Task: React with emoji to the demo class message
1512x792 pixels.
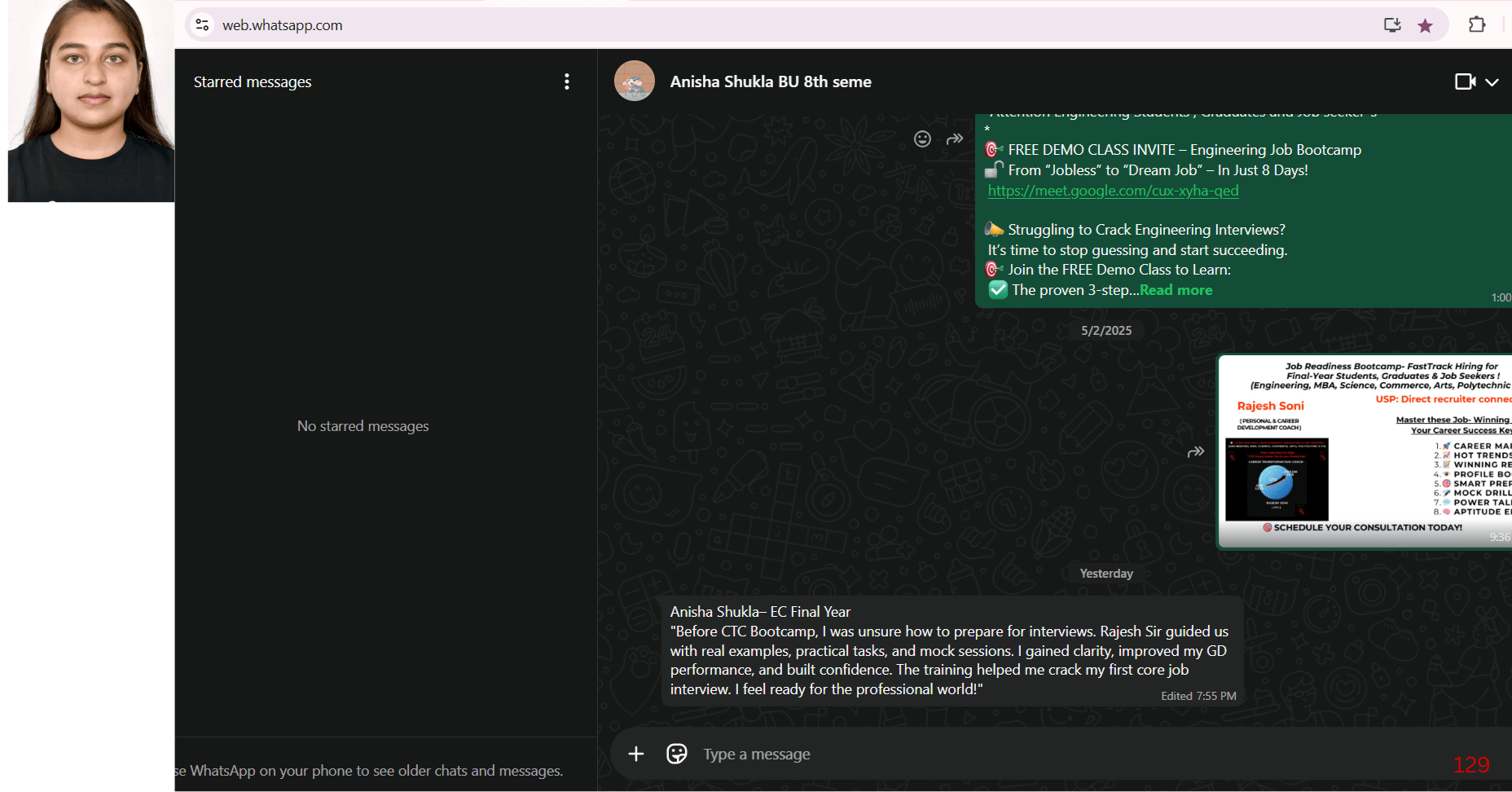Action: pos(922,139)
